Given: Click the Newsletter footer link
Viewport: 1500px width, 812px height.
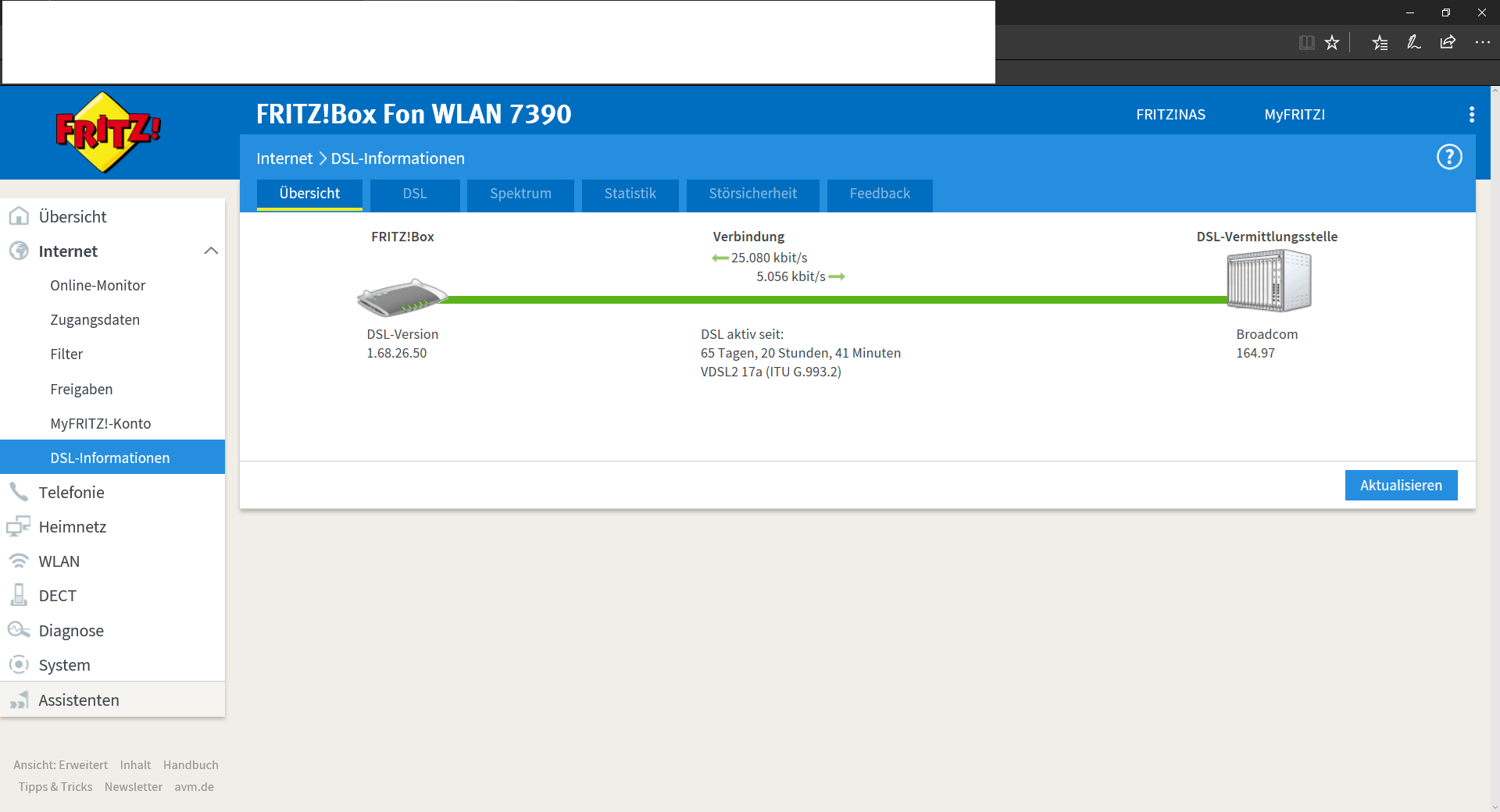Looking at the screenshot, I should click(134, 787).
